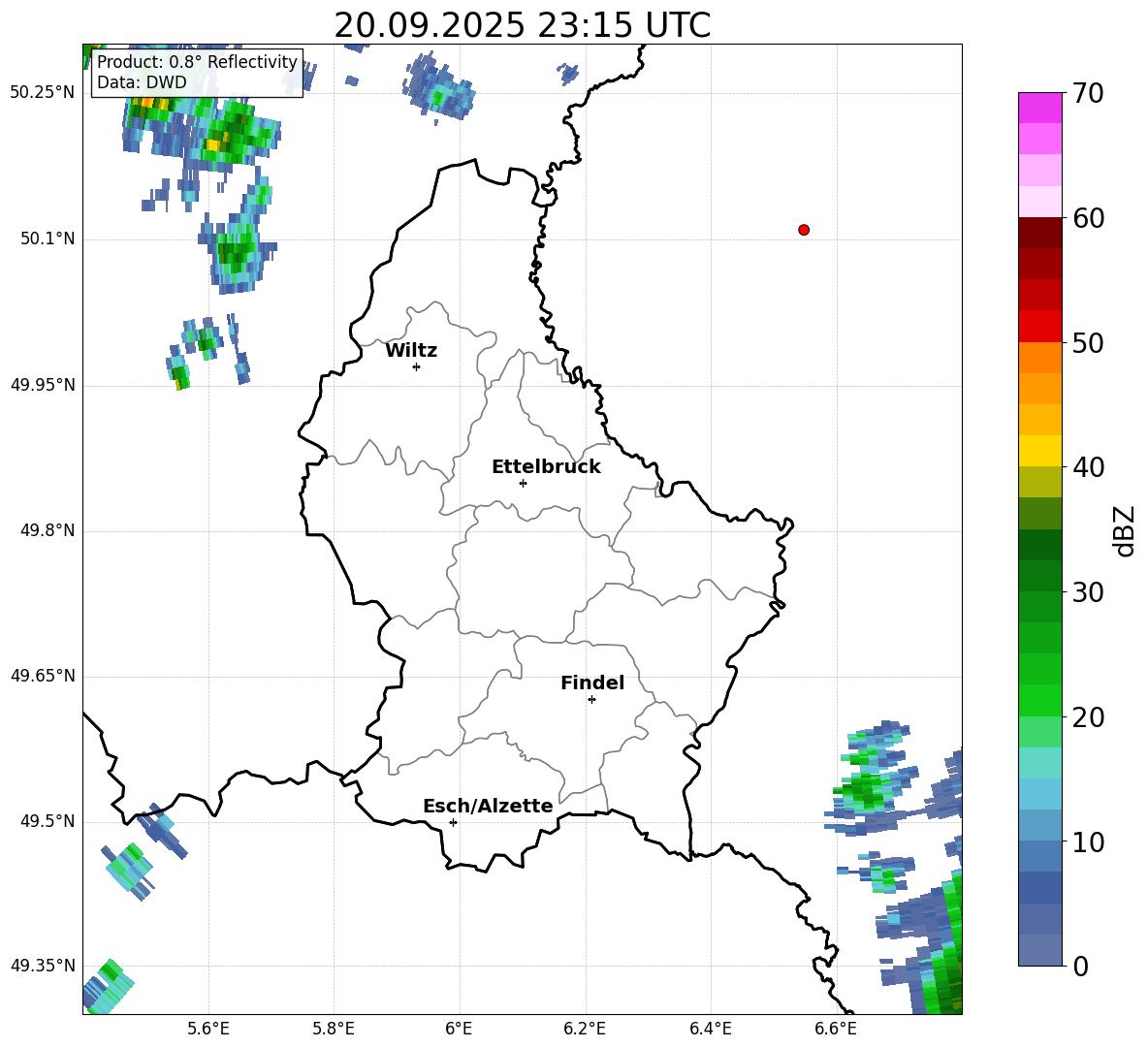
Task: Click the Esch/Alzette city label
Action: (x=488, y=806)
